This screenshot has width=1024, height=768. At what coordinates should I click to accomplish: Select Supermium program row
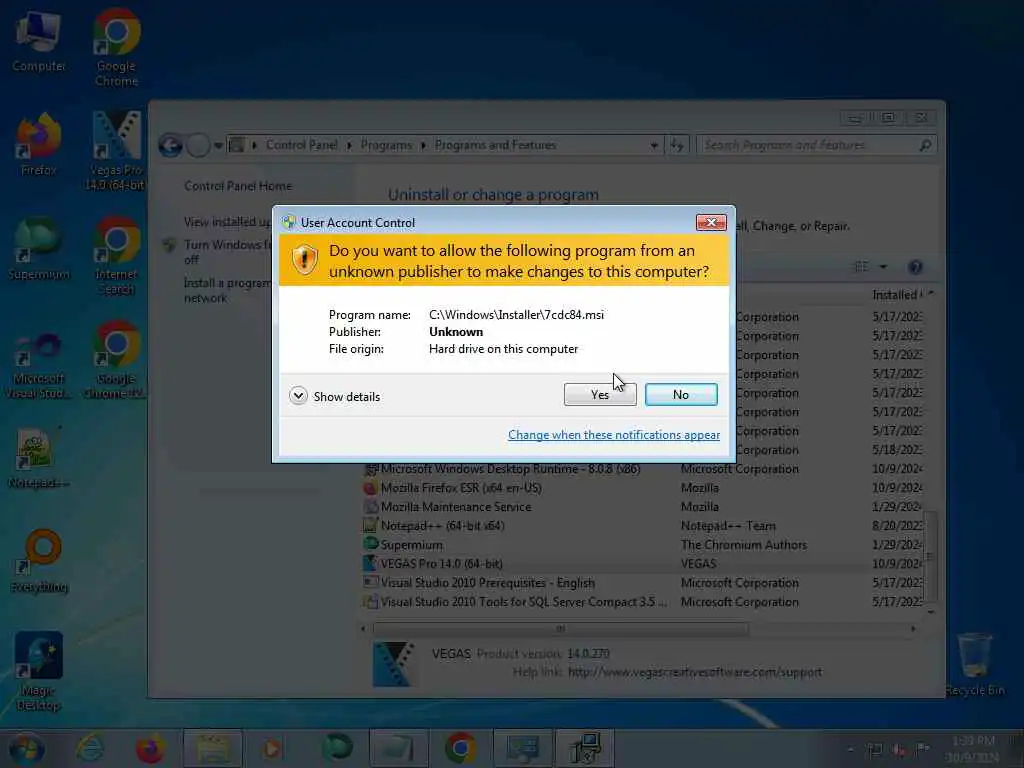642,545
